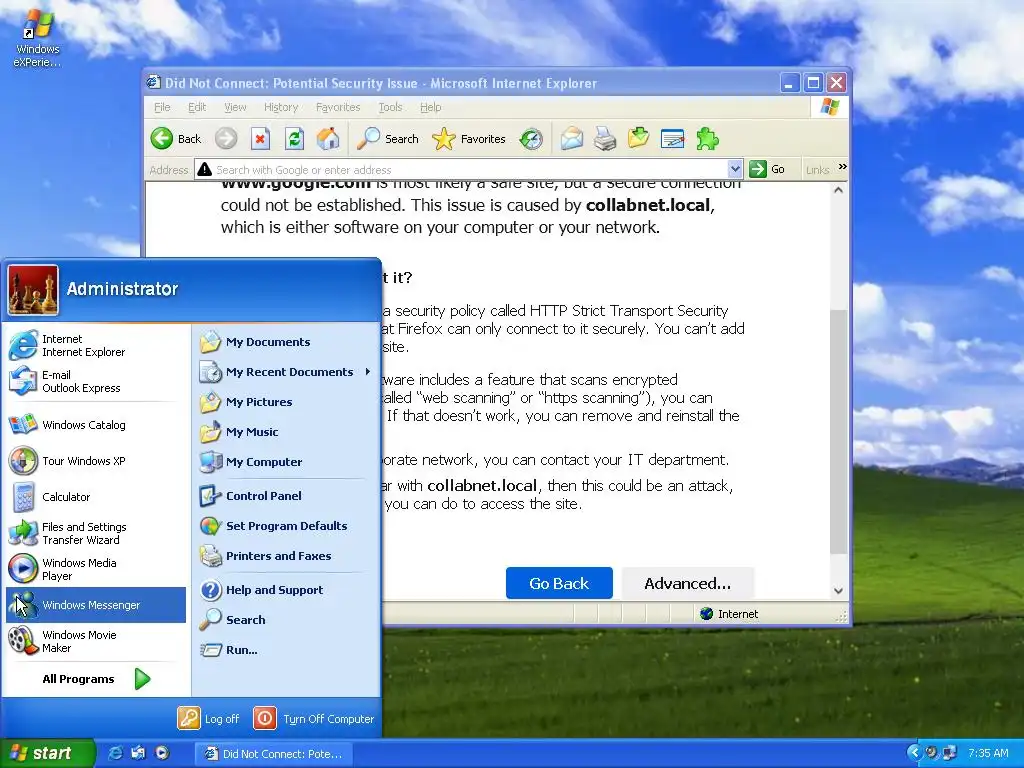The width and height of the screenshot is (1024, 768).
Task: Click the Mail envelope toolbar icon
Action: coord(571,138)
